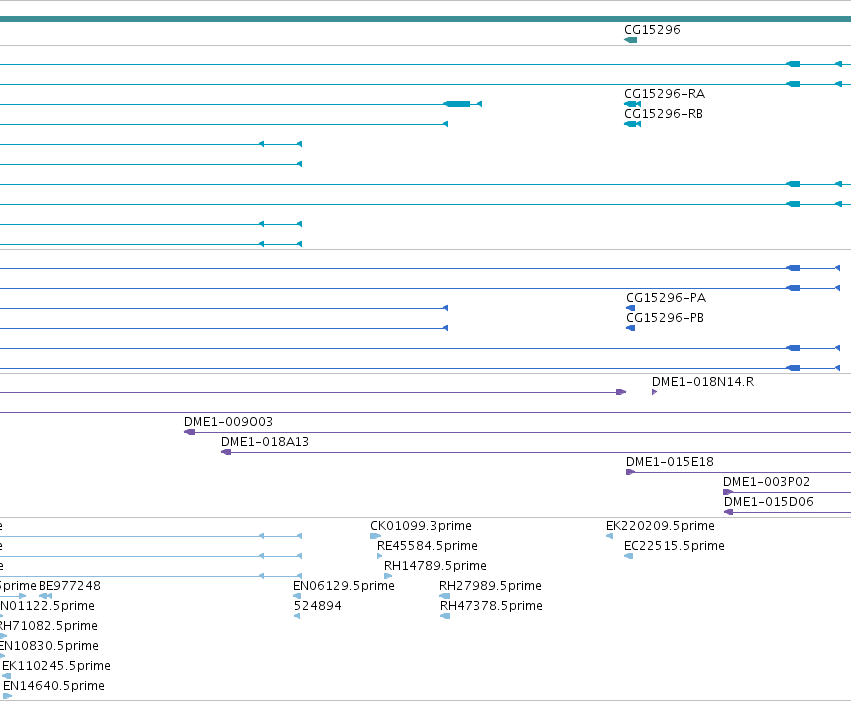Select the DME1-003P02 clone label
The image size is (851, 701).
(766, 482)
